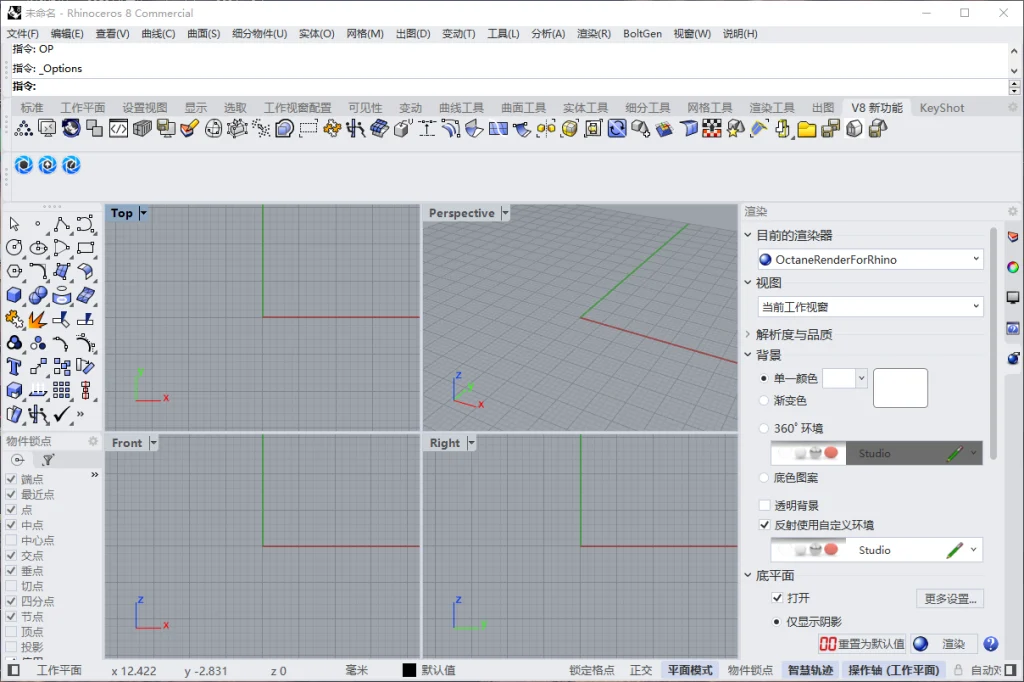Click the black 默认值 layer color swatch
Image resolution: width=1024 pixels, height=682 pixels.
409,670
